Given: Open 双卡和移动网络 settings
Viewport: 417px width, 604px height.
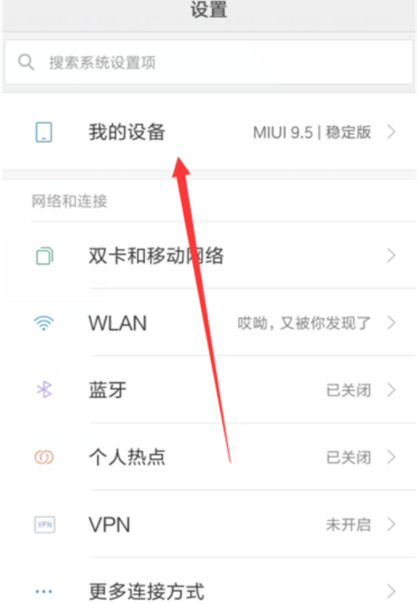Looking at the screenshot, I should tap(209, 255).
